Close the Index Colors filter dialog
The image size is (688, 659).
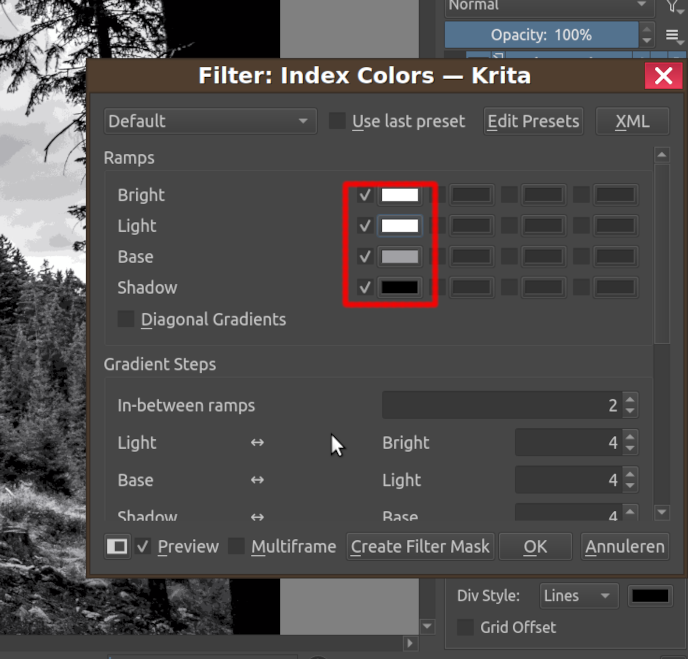662,76
